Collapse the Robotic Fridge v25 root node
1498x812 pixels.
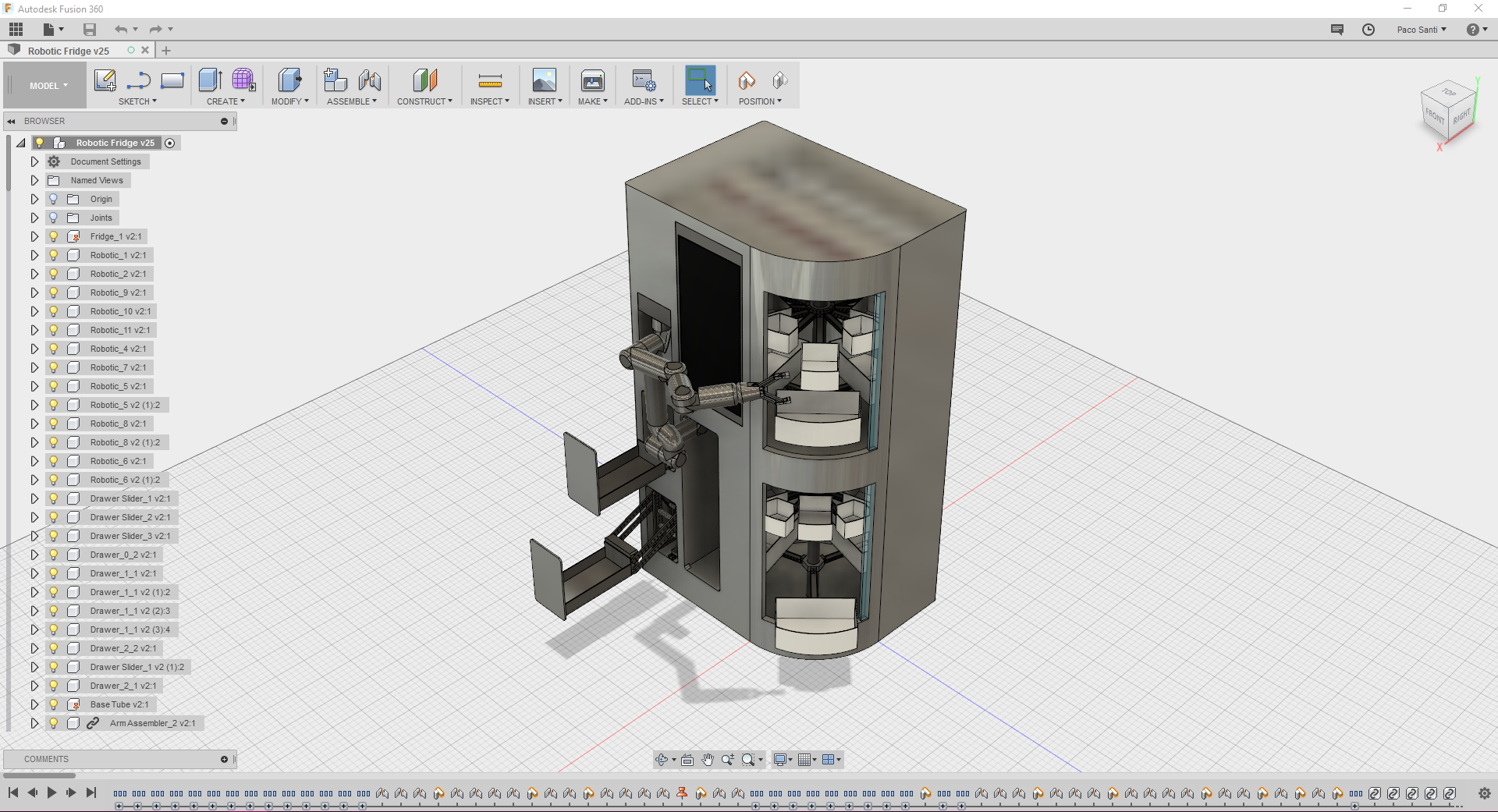20,143
